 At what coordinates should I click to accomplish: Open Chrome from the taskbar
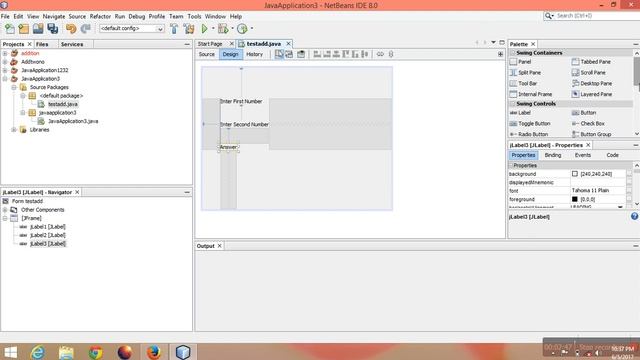coord(96,352)
